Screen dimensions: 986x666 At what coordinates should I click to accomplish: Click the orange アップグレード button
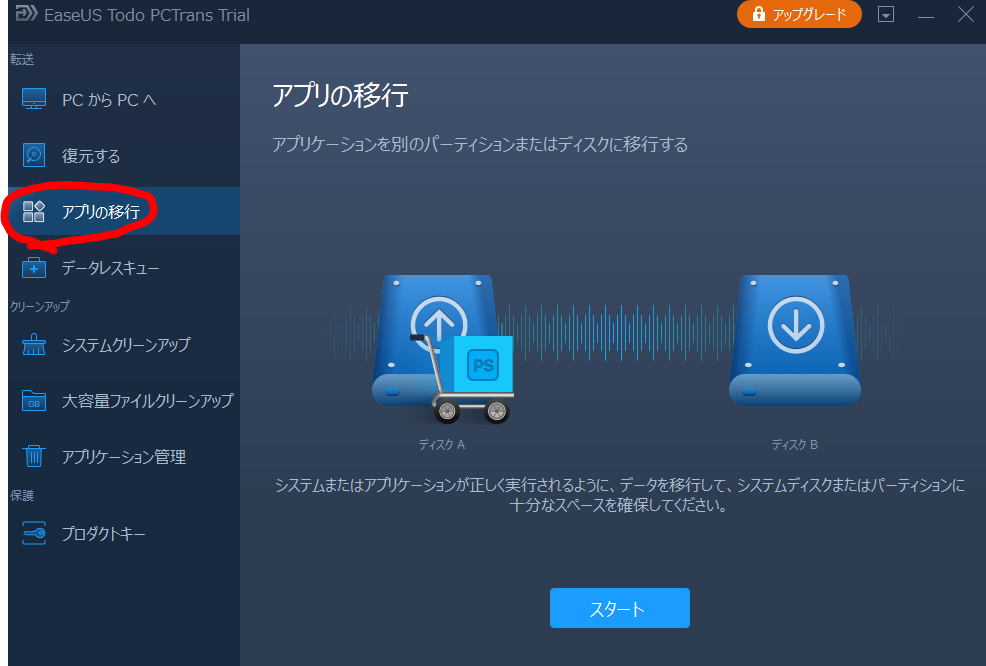click(799, 15)
